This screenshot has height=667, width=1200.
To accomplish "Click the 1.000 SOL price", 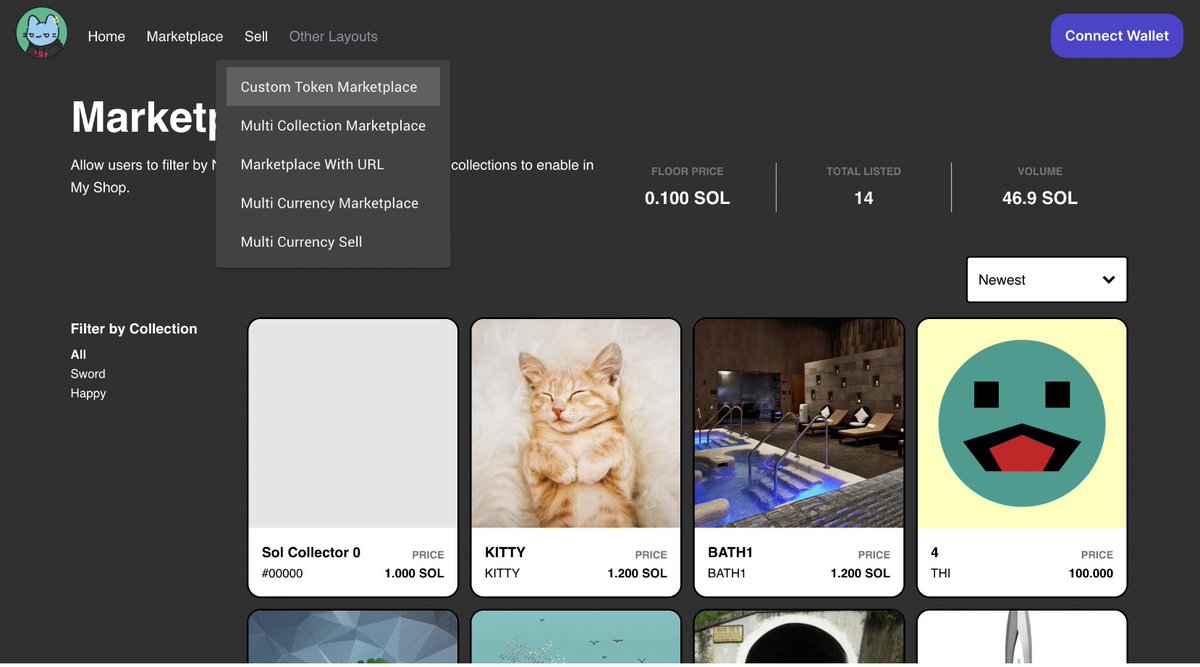I will point(414,574).
